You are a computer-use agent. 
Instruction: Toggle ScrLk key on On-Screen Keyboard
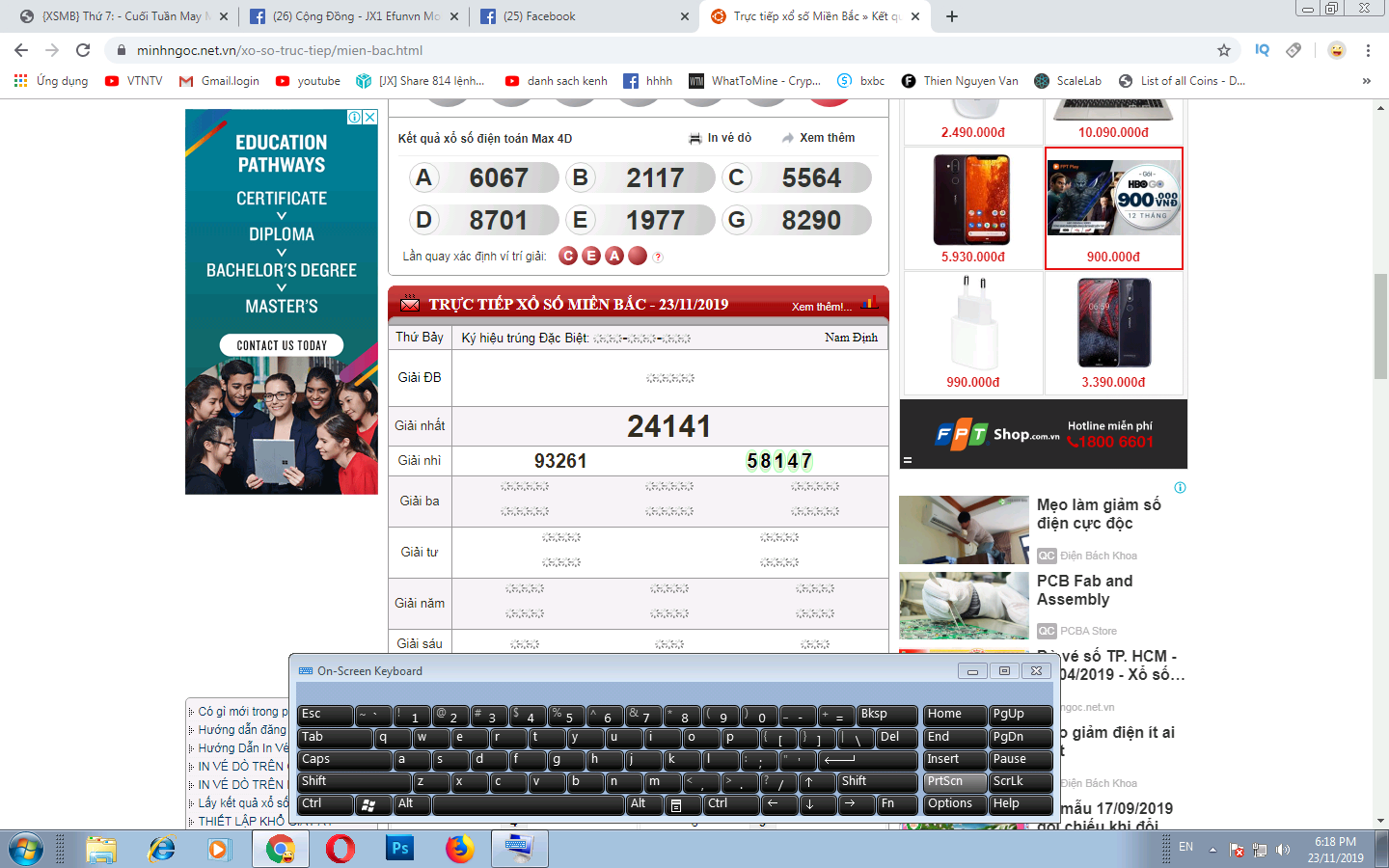(1020, 782)
